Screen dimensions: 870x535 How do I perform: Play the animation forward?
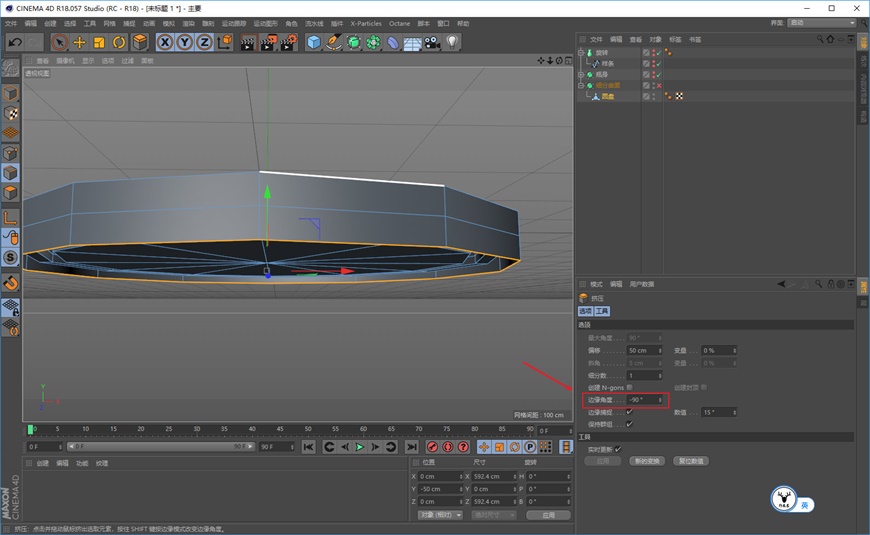360,447
